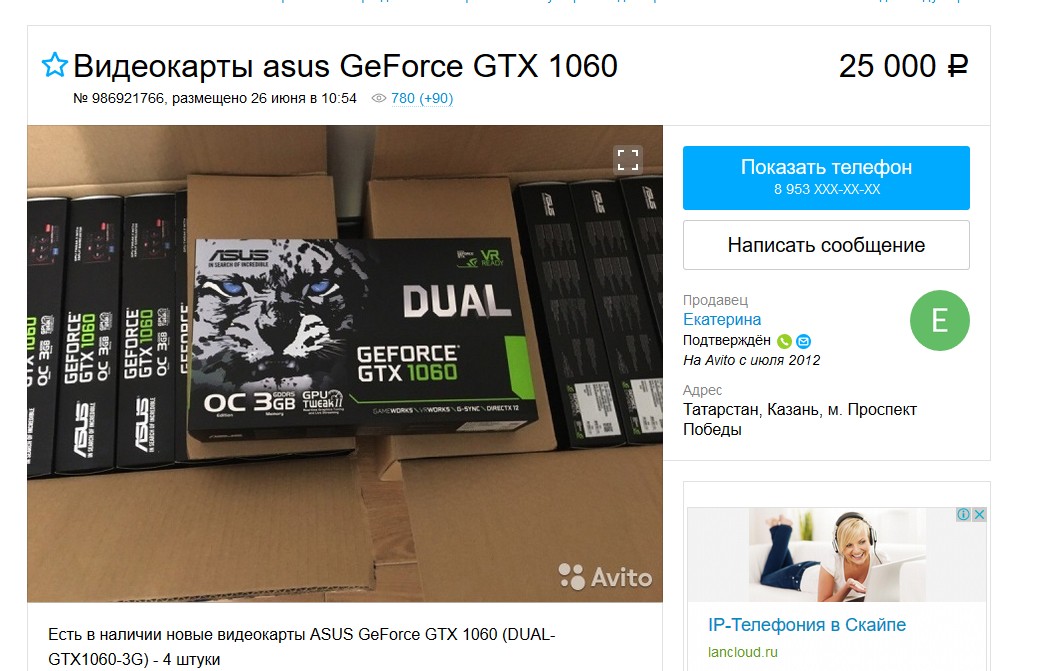This screenshot has height=671, width=1050.
Task: Close the IP-Телефония advertisement
Action: [x=979, y=514]
